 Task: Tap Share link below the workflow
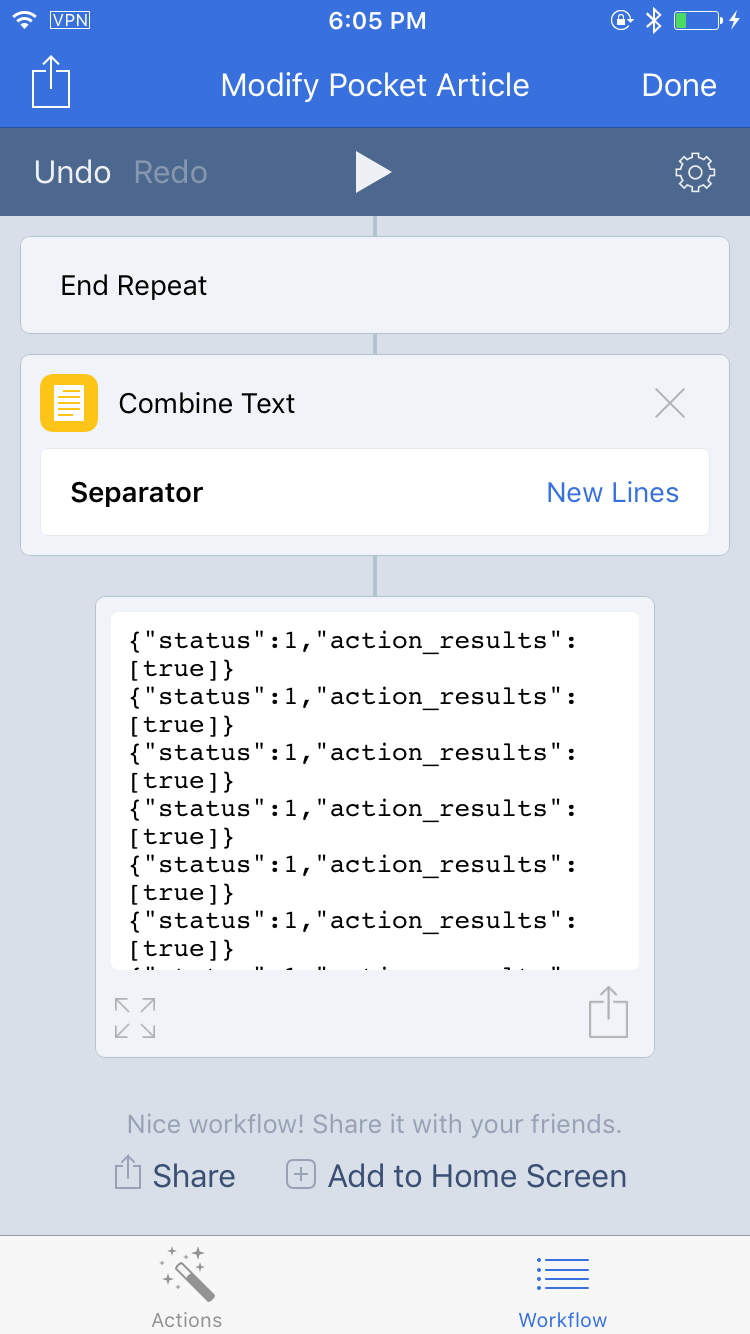pyautogui.click(x=176, y=1176)
